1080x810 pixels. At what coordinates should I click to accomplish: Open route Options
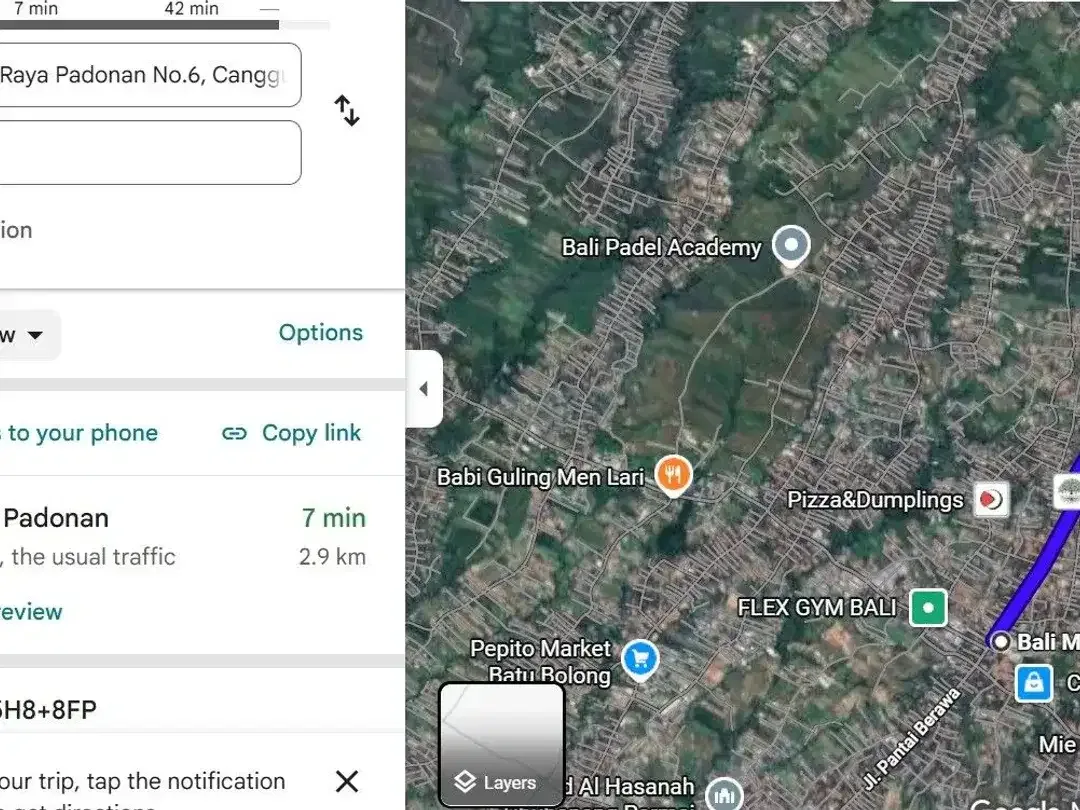click(x=320, y=333)
